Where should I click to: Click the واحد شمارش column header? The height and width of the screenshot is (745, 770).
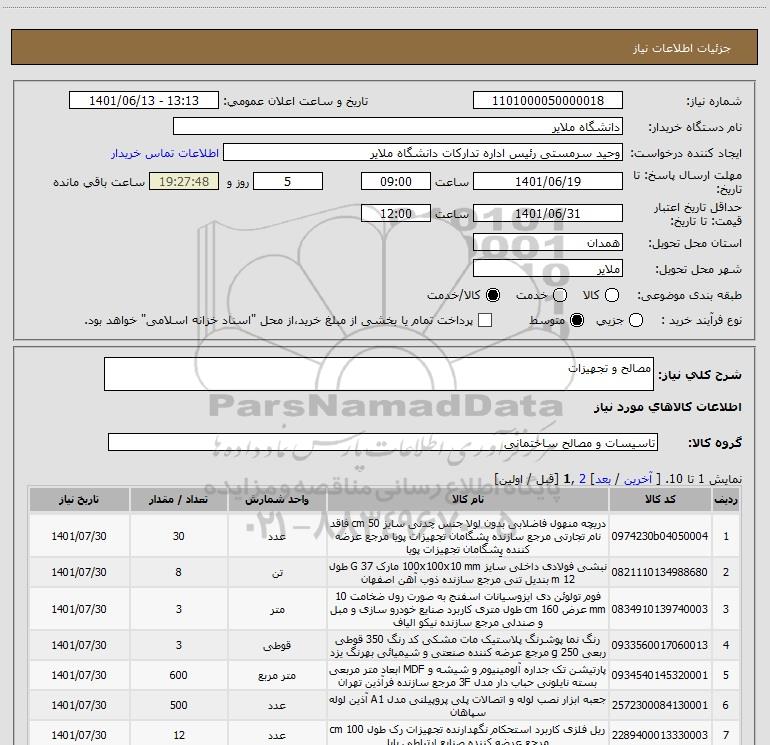pyautogui.click(x=277, y=499)
